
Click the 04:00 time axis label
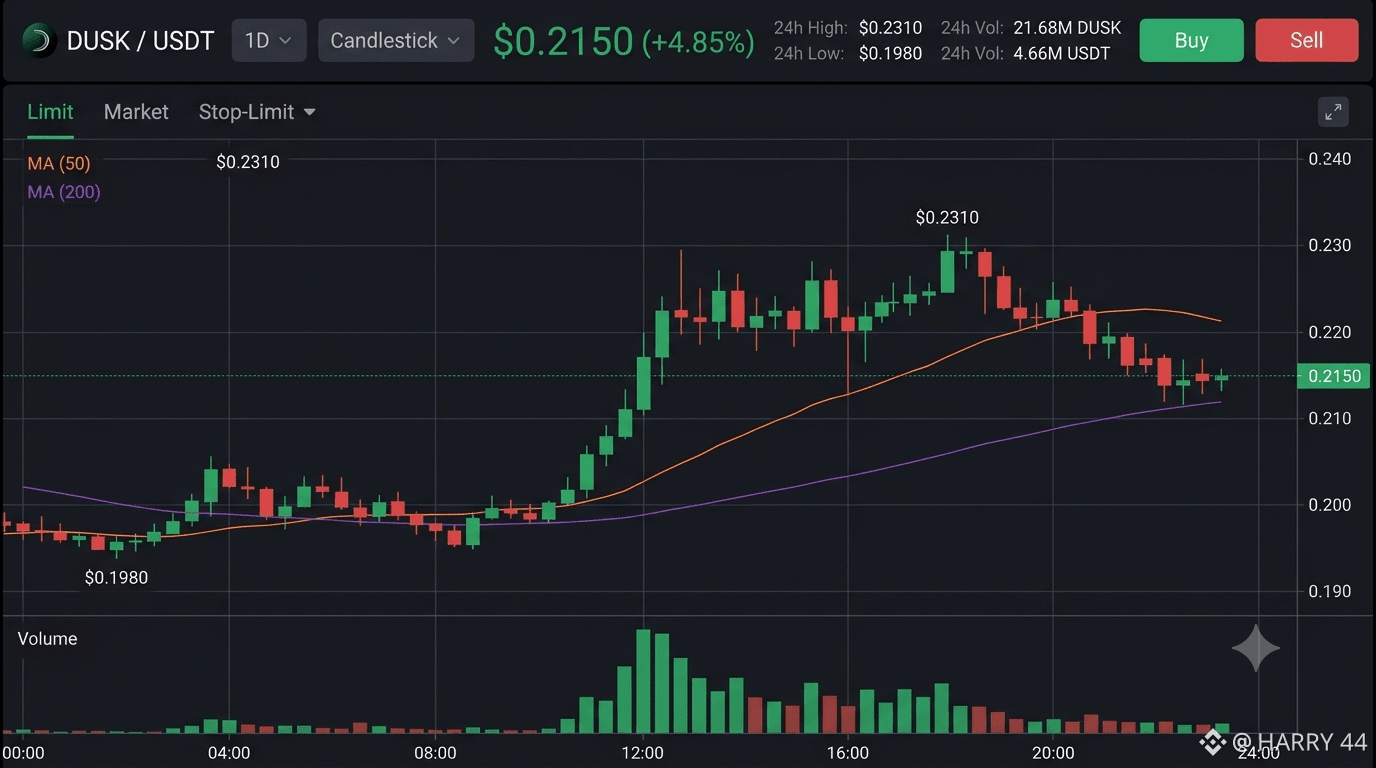pyautogui.click(x=229, y=752)
